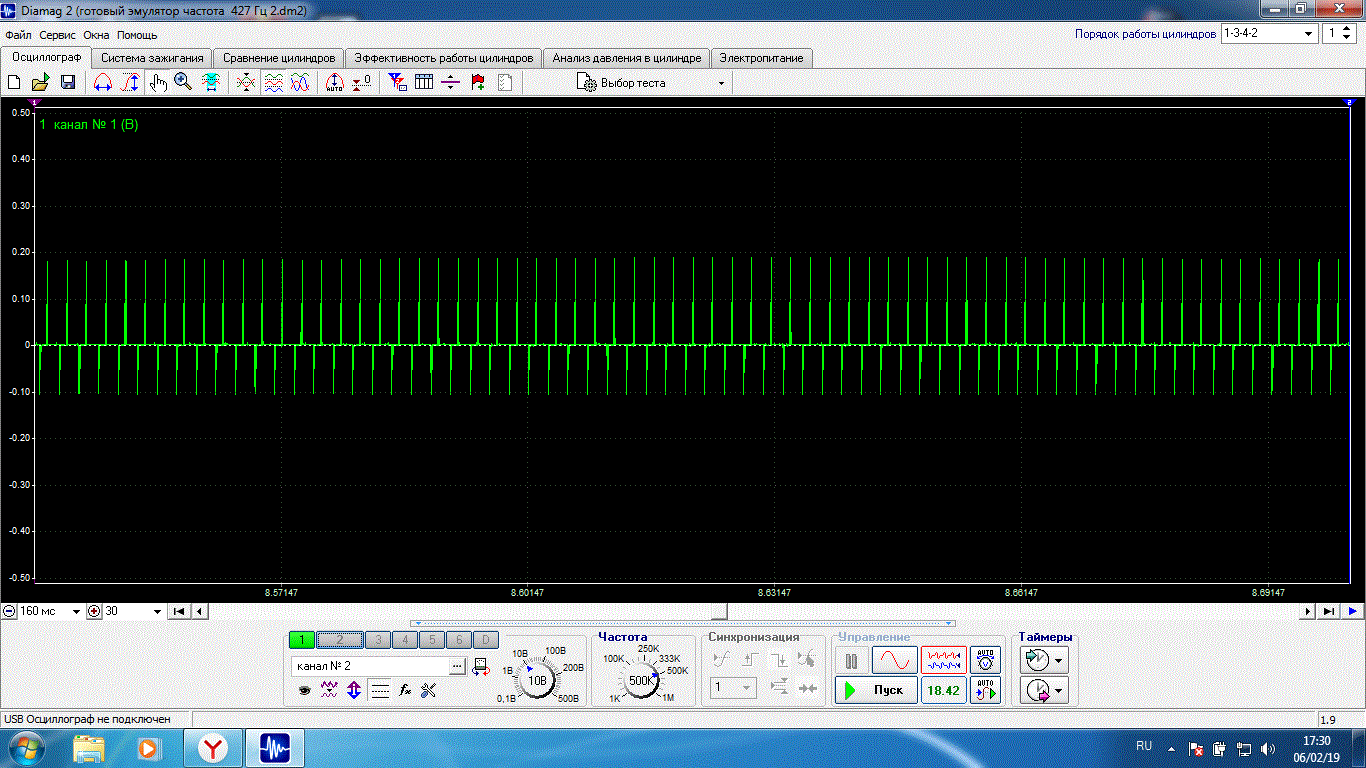This screenshot has width=1366, height=768.
Task: Open the Помощь menu
Action: [137, 35]
